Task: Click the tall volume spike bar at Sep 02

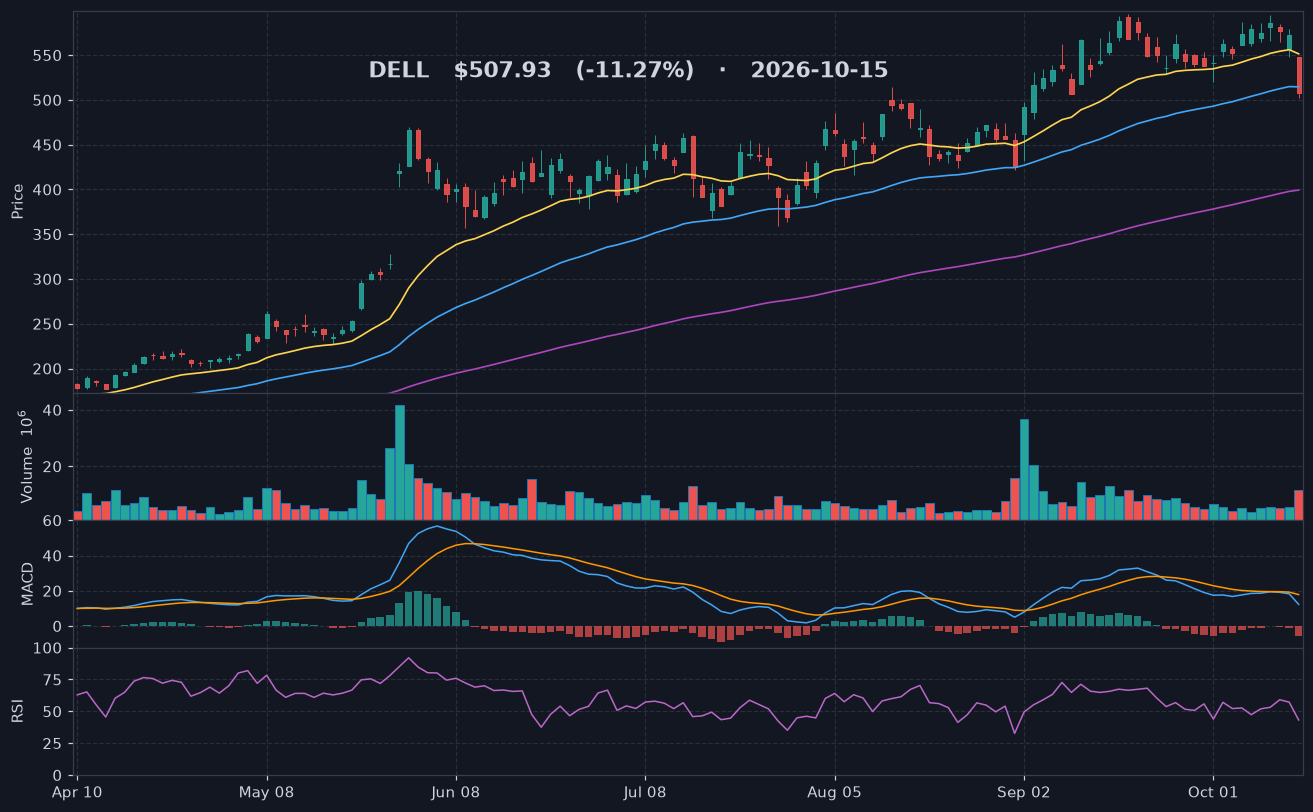Action: [1024, 469]
